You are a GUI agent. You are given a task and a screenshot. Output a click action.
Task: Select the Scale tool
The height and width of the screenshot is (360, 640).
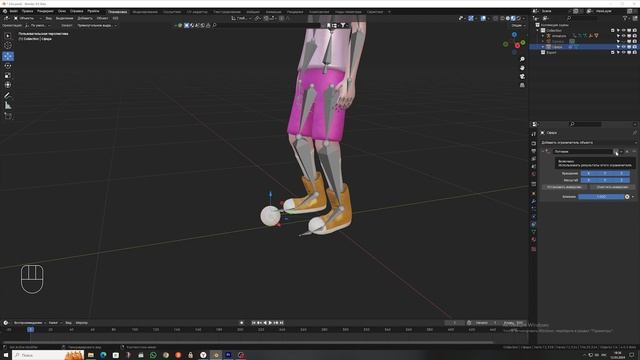pyautogui.click(x=8, y=76)
